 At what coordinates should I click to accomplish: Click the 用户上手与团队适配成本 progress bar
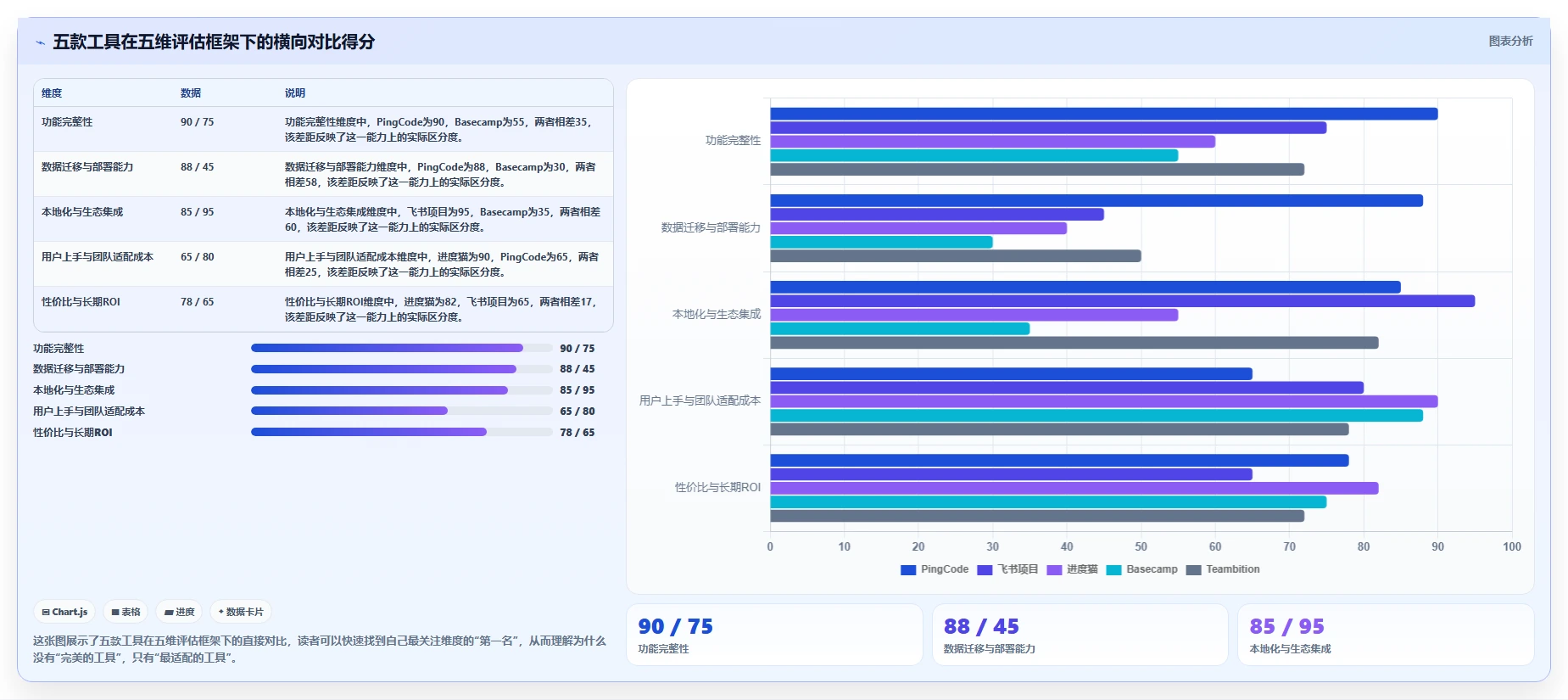[x=401, y=411]
